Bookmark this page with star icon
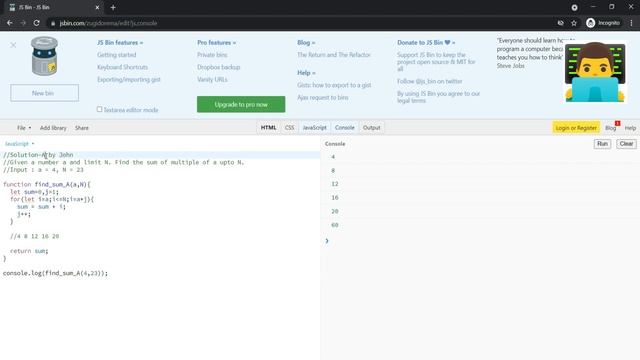 [574, 23]
